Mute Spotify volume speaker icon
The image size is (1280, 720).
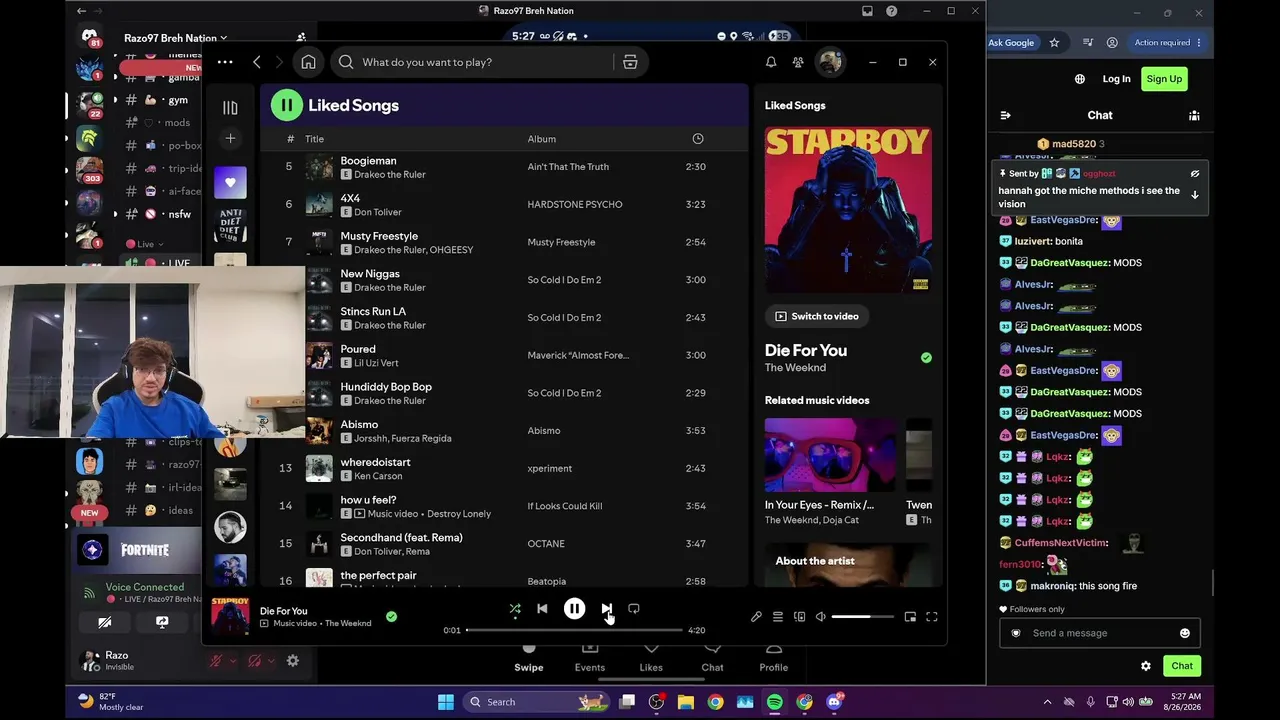(x=821, y=617)
